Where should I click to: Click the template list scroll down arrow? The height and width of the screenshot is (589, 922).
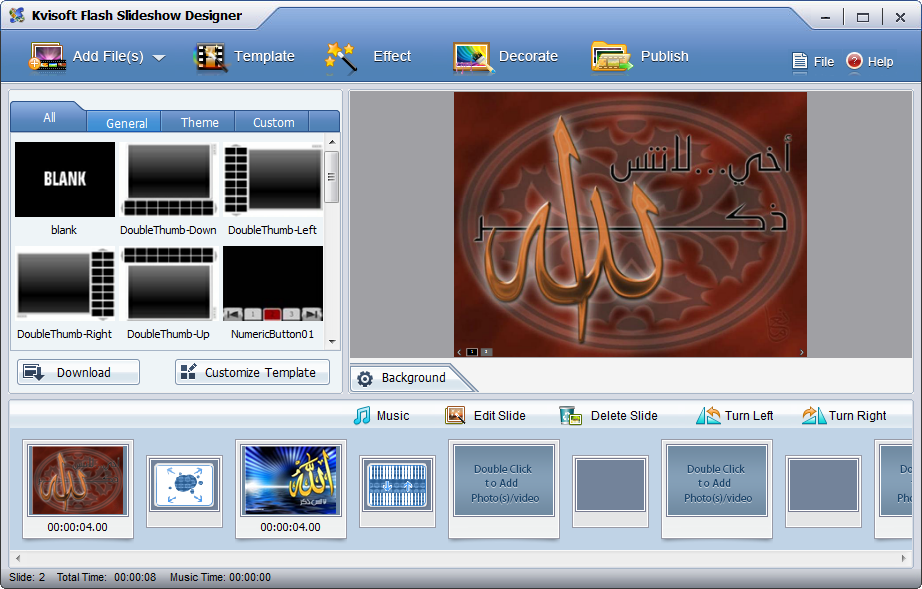(x=332, y=342)
